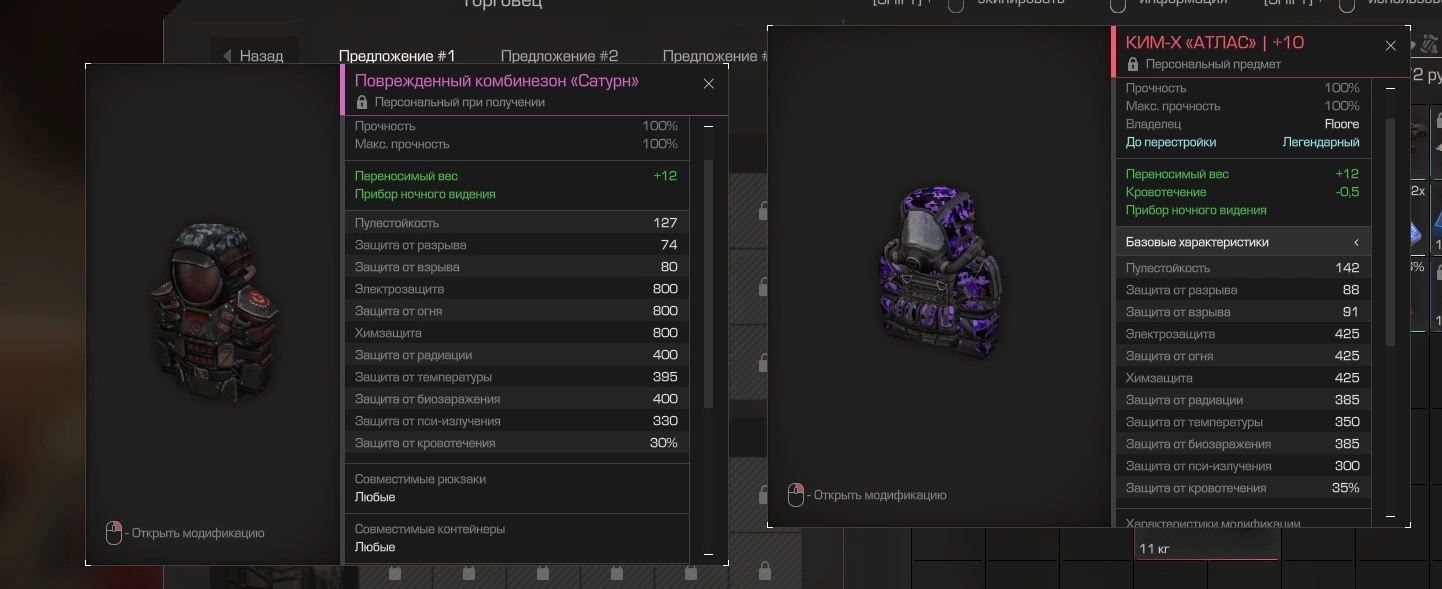Click mouse icon for Сатурн modification

(x=114, y=533)
